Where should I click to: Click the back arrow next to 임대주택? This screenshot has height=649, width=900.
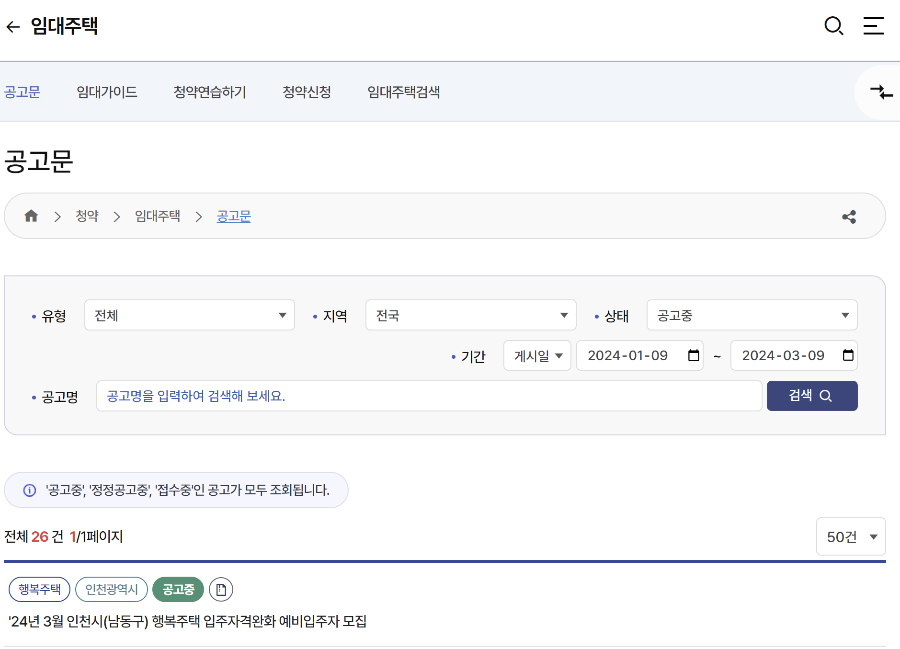13,27
